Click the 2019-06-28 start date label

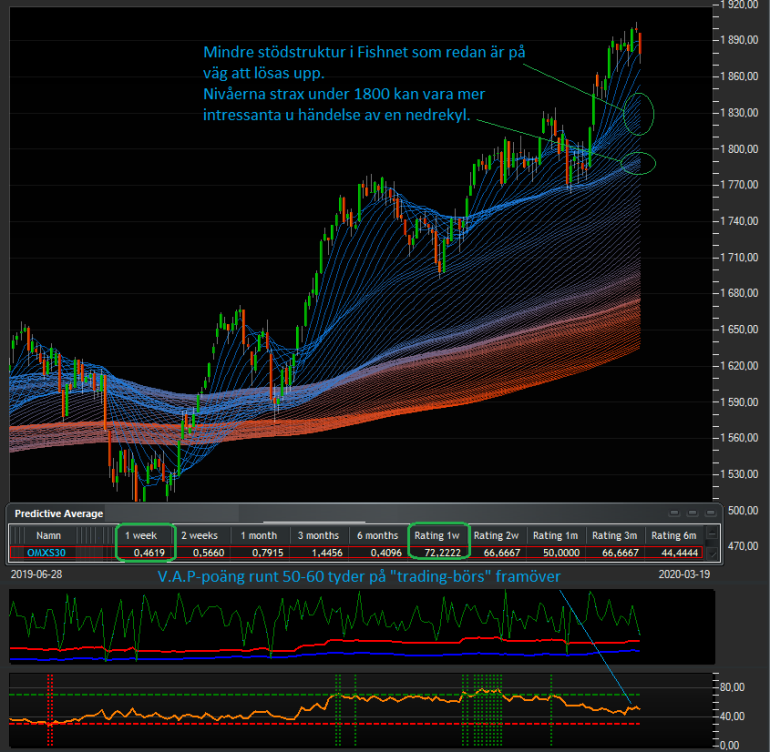click(x=36, y=574)
